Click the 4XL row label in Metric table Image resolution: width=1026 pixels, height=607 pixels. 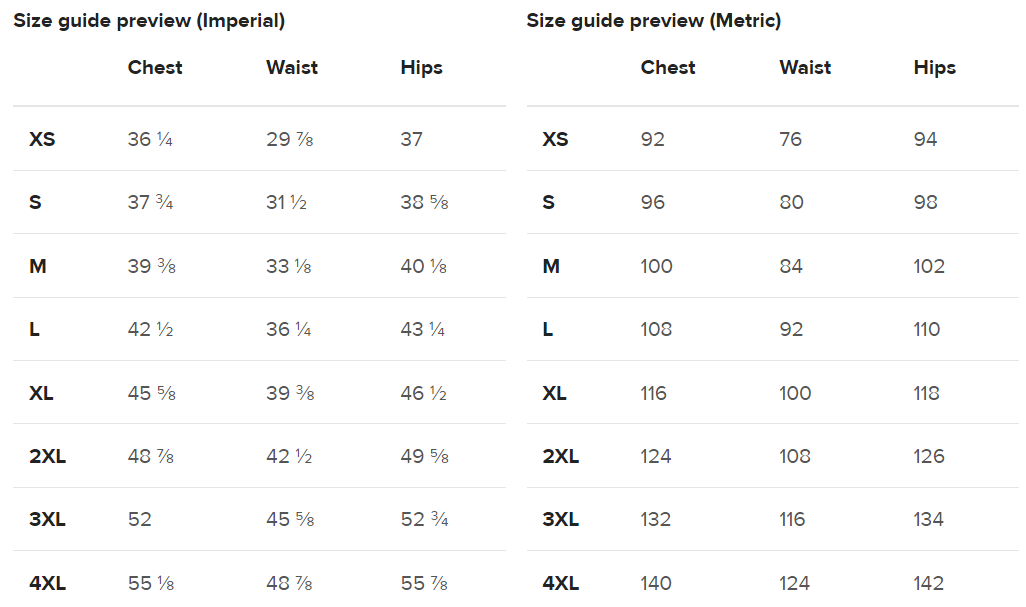coord(560,583)
